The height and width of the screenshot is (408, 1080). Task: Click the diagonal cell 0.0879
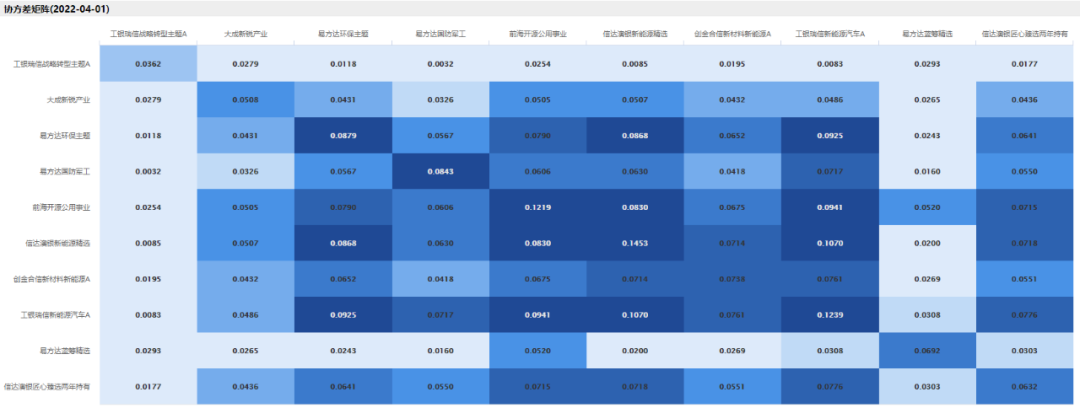pos(343,135)
